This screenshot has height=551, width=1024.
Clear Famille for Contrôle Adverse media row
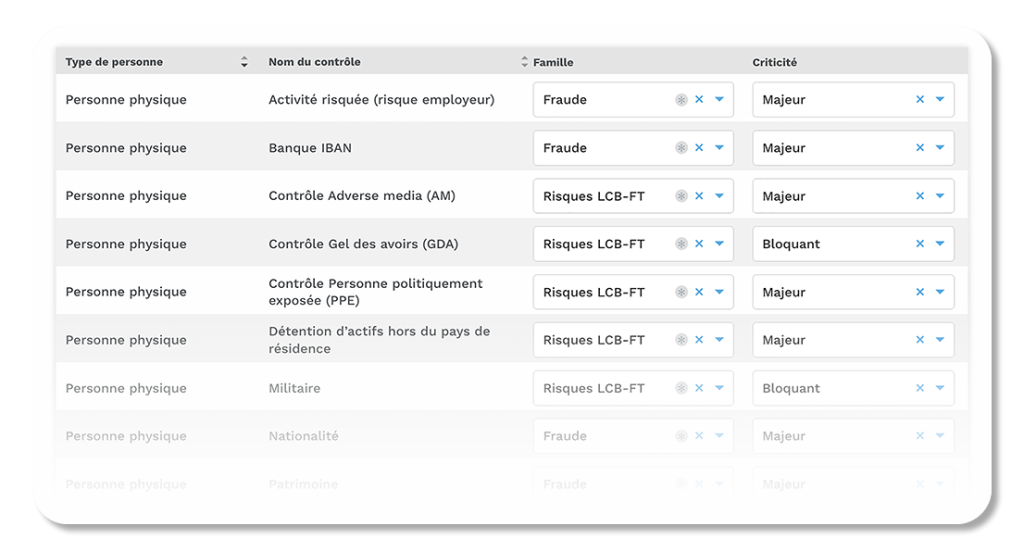[x=699, y=196]
